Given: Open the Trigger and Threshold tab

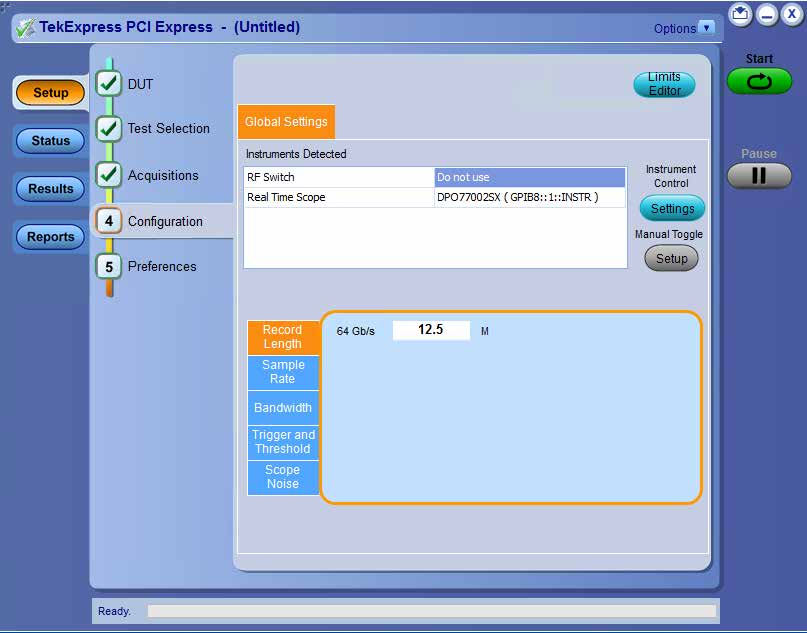Looking at the screenshot, I should tap(283, 442).
